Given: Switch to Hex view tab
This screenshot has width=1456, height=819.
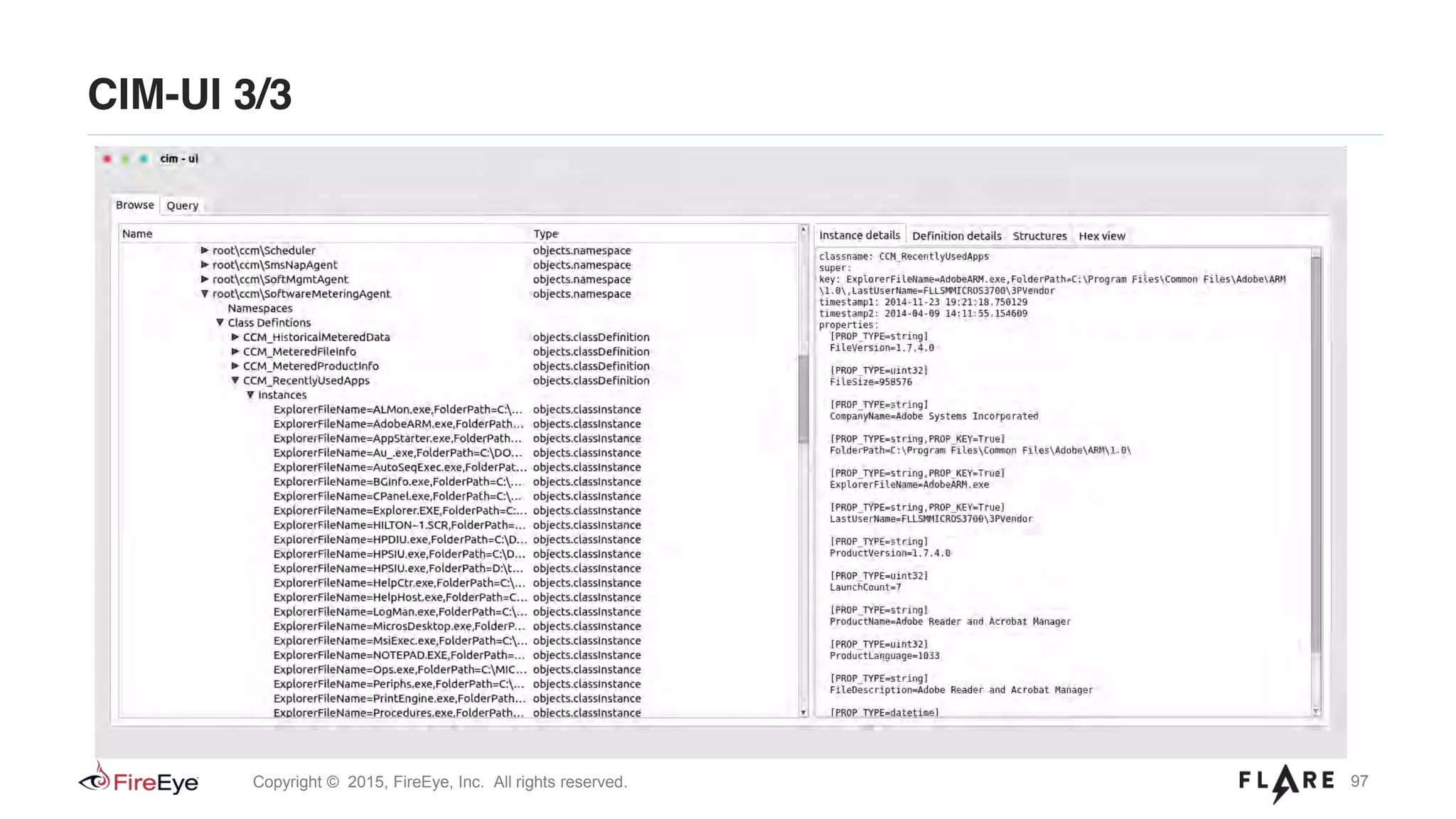Looking at the screenshot, I should pos(1101,236).
